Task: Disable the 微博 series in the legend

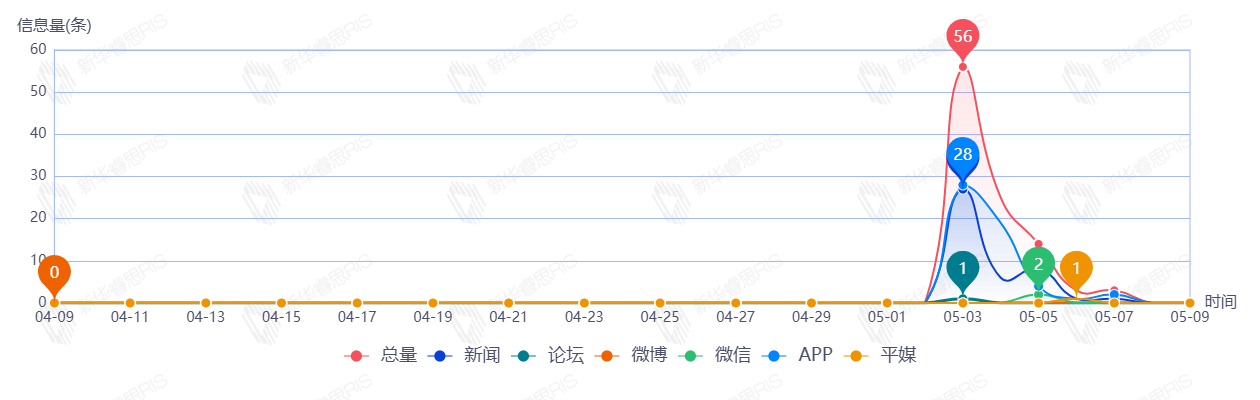Action: point(632,355)
